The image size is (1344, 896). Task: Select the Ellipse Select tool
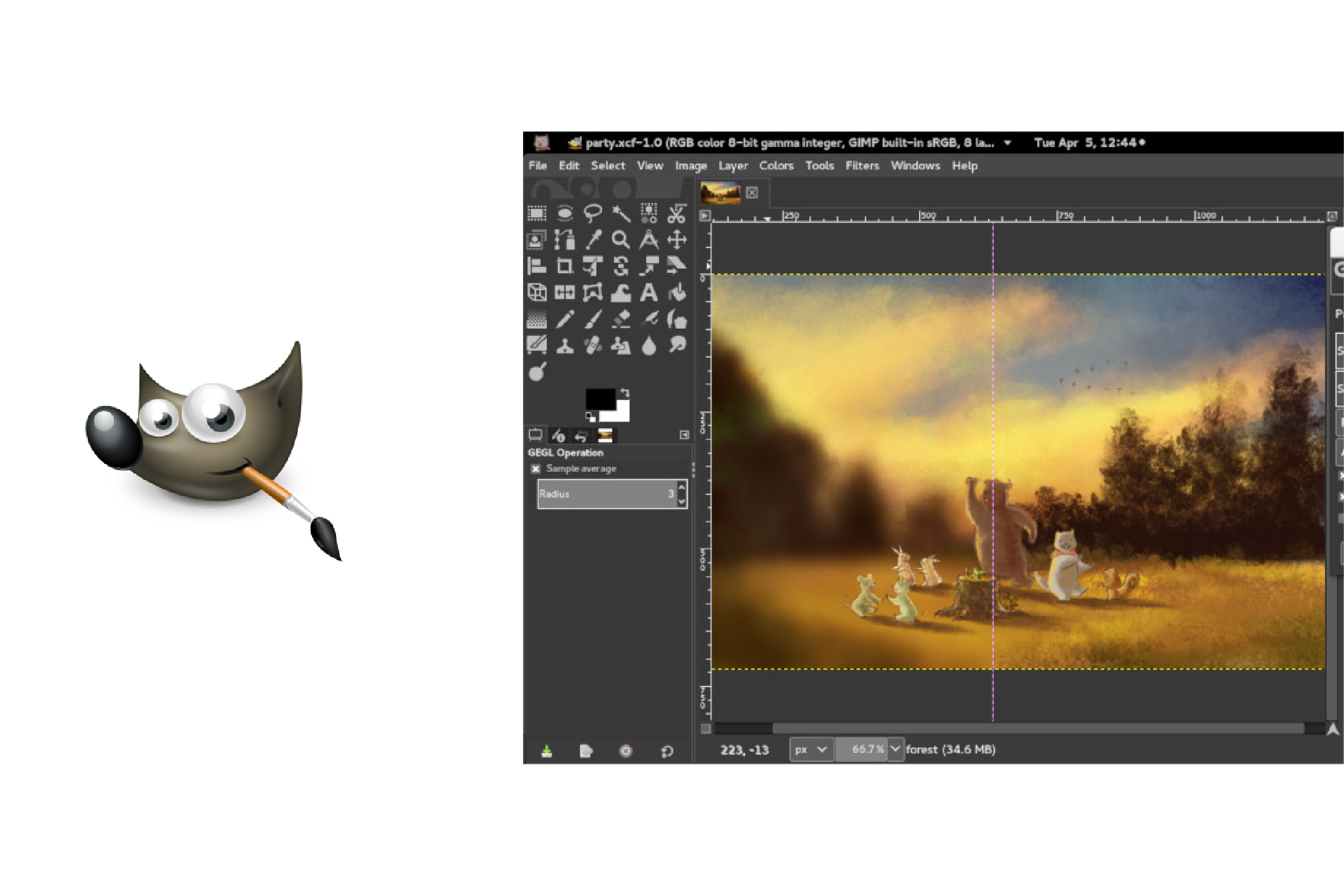(565, 213)
